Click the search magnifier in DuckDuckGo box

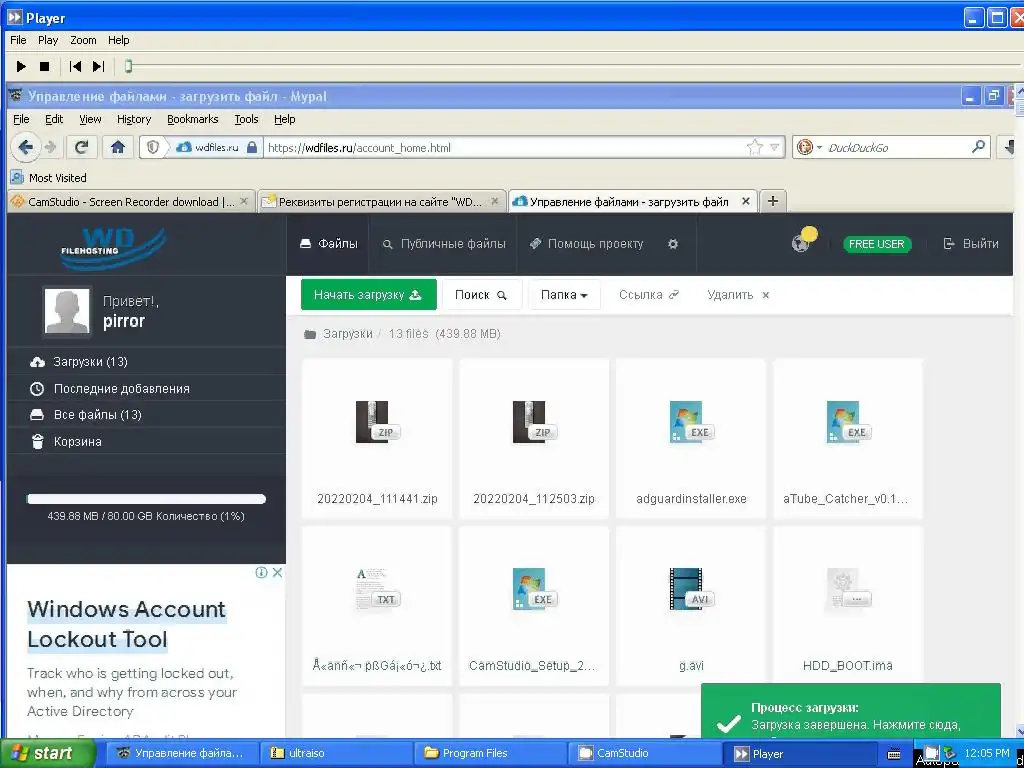[978, 147]
